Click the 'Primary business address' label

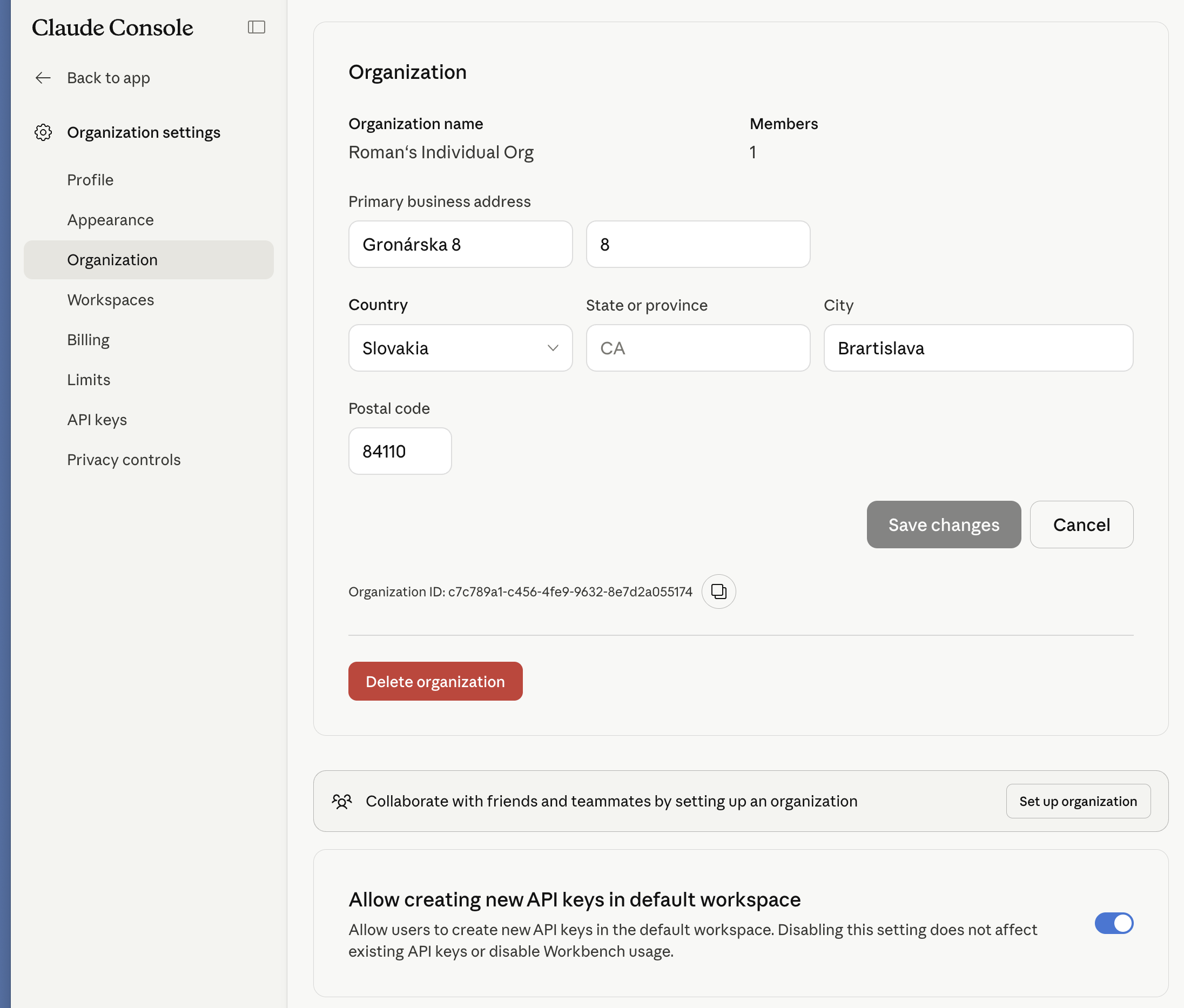tap(440, 201)
